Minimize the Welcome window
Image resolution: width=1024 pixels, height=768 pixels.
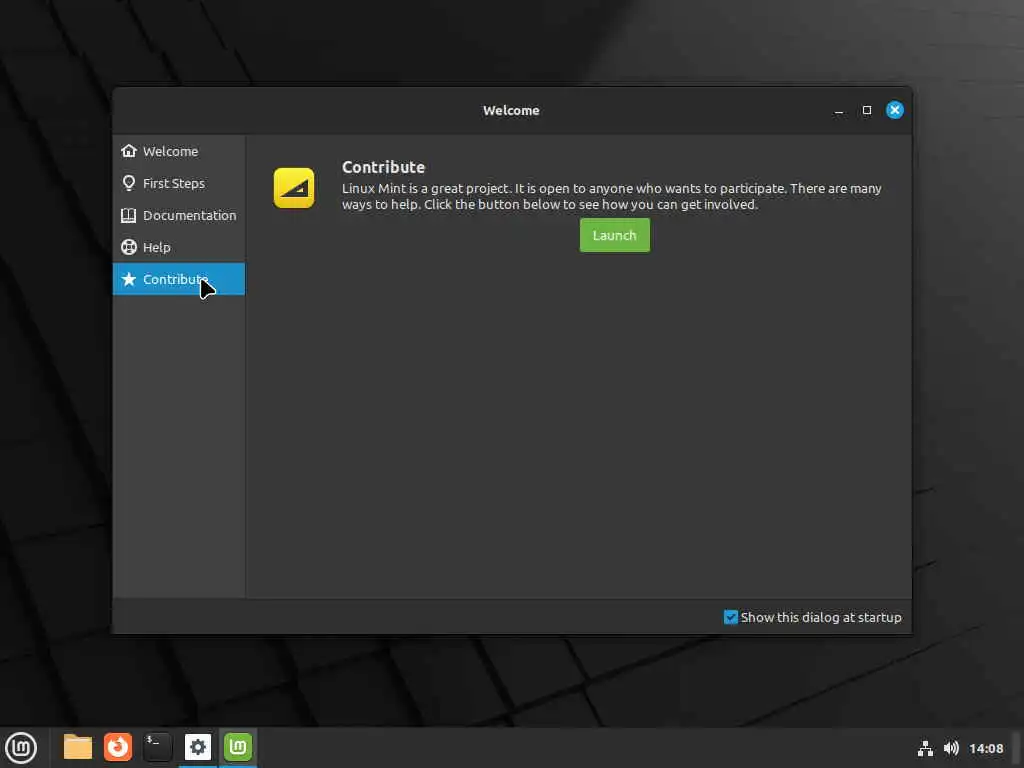tap(839, 110)
